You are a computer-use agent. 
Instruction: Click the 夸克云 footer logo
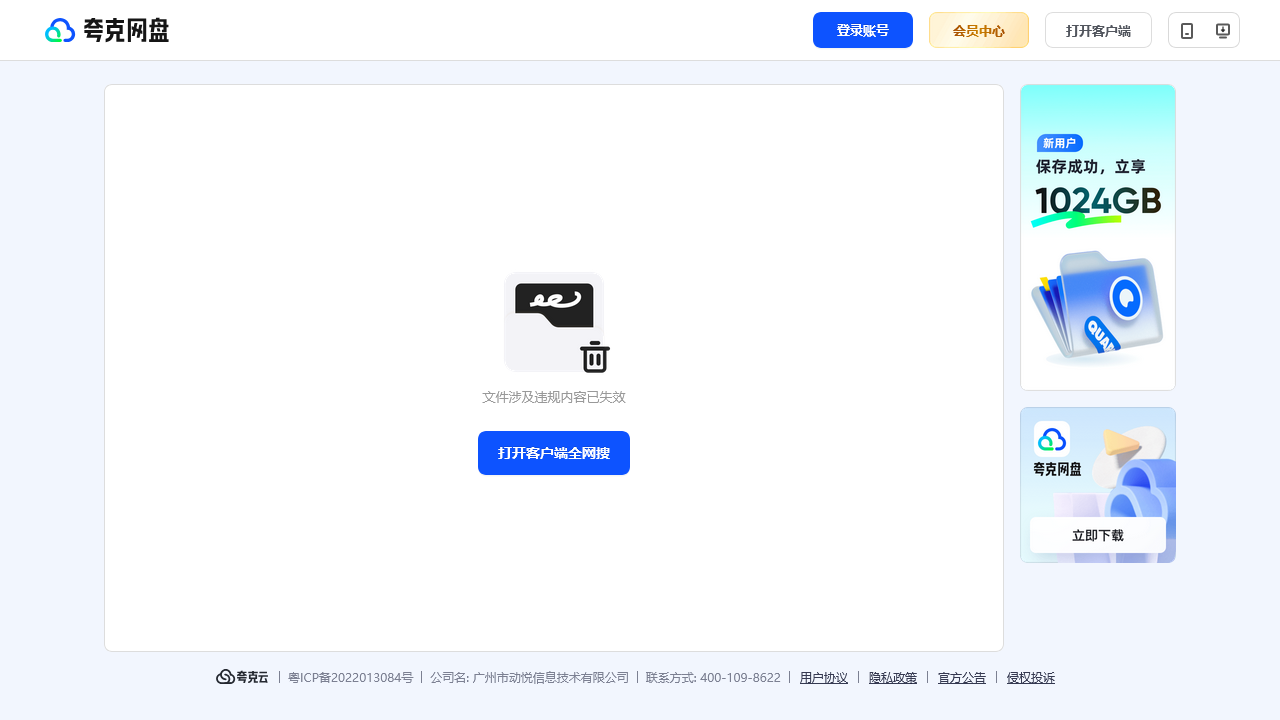243,677
